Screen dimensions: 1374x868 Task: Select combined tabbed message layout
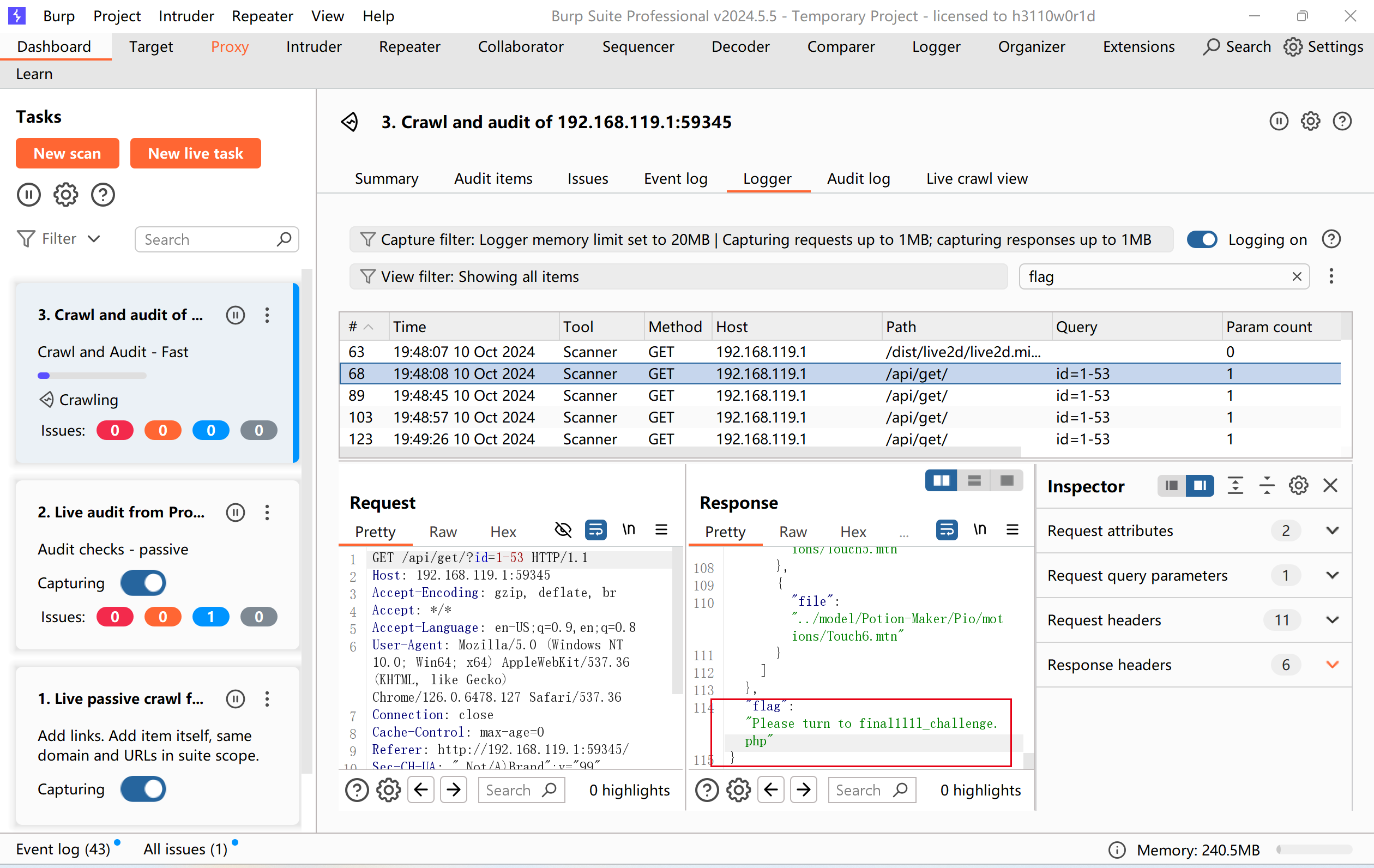pyautogui.click(x=1007, y=480)
